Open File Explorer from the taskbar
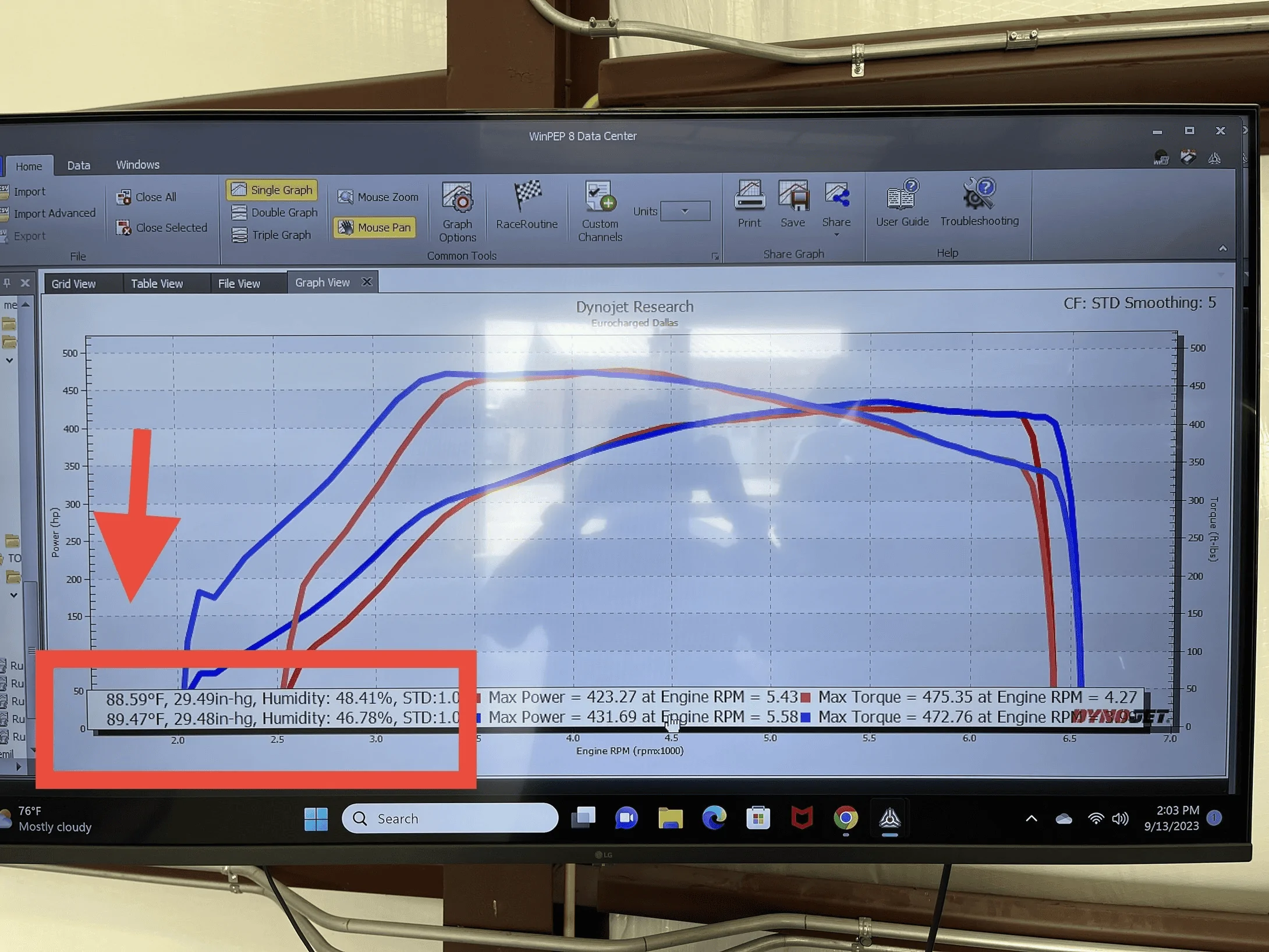 click(671, 818)
